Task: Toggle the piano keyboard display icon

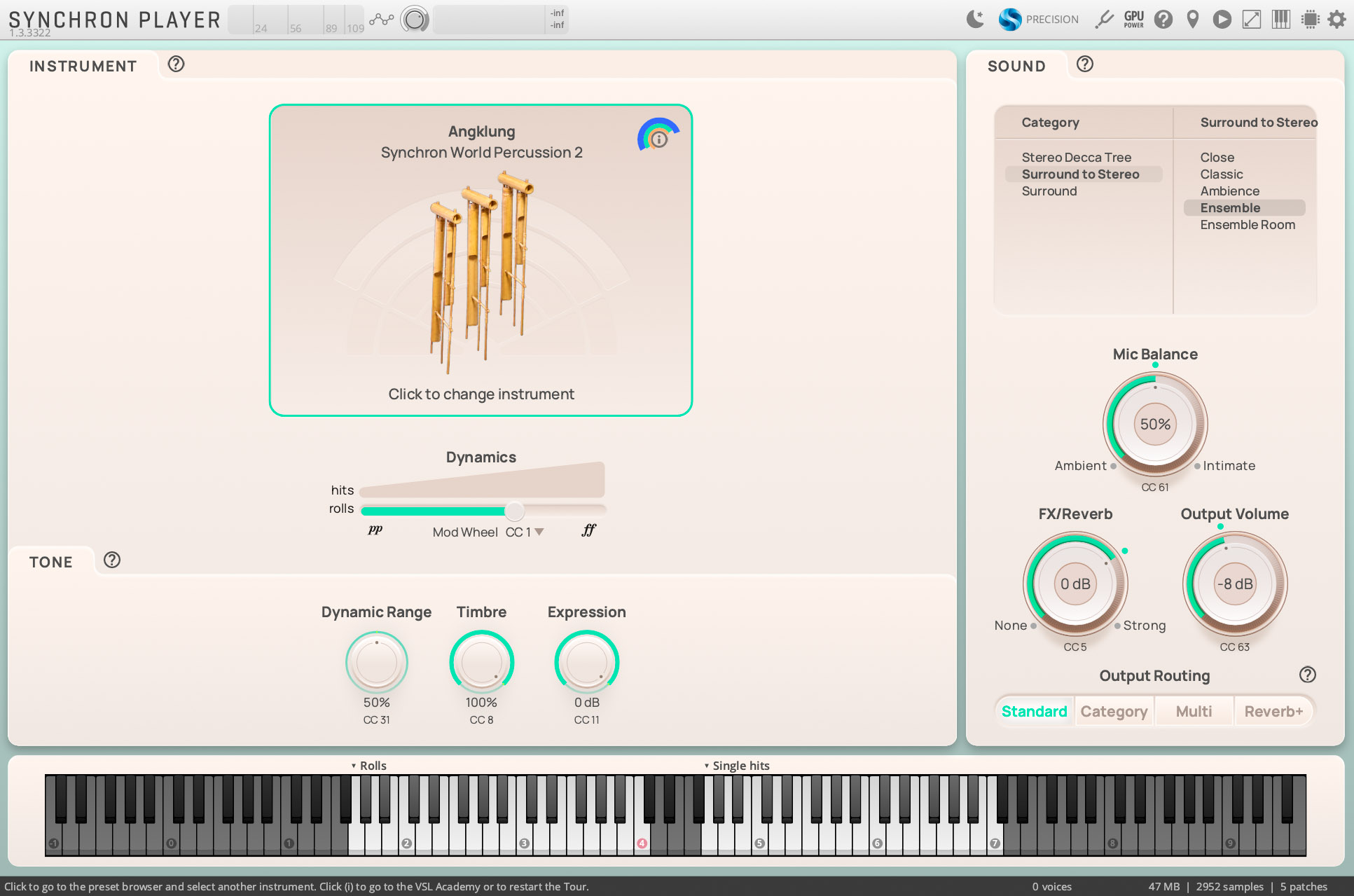Action: pyautogui.click(x=1280, y=19)
